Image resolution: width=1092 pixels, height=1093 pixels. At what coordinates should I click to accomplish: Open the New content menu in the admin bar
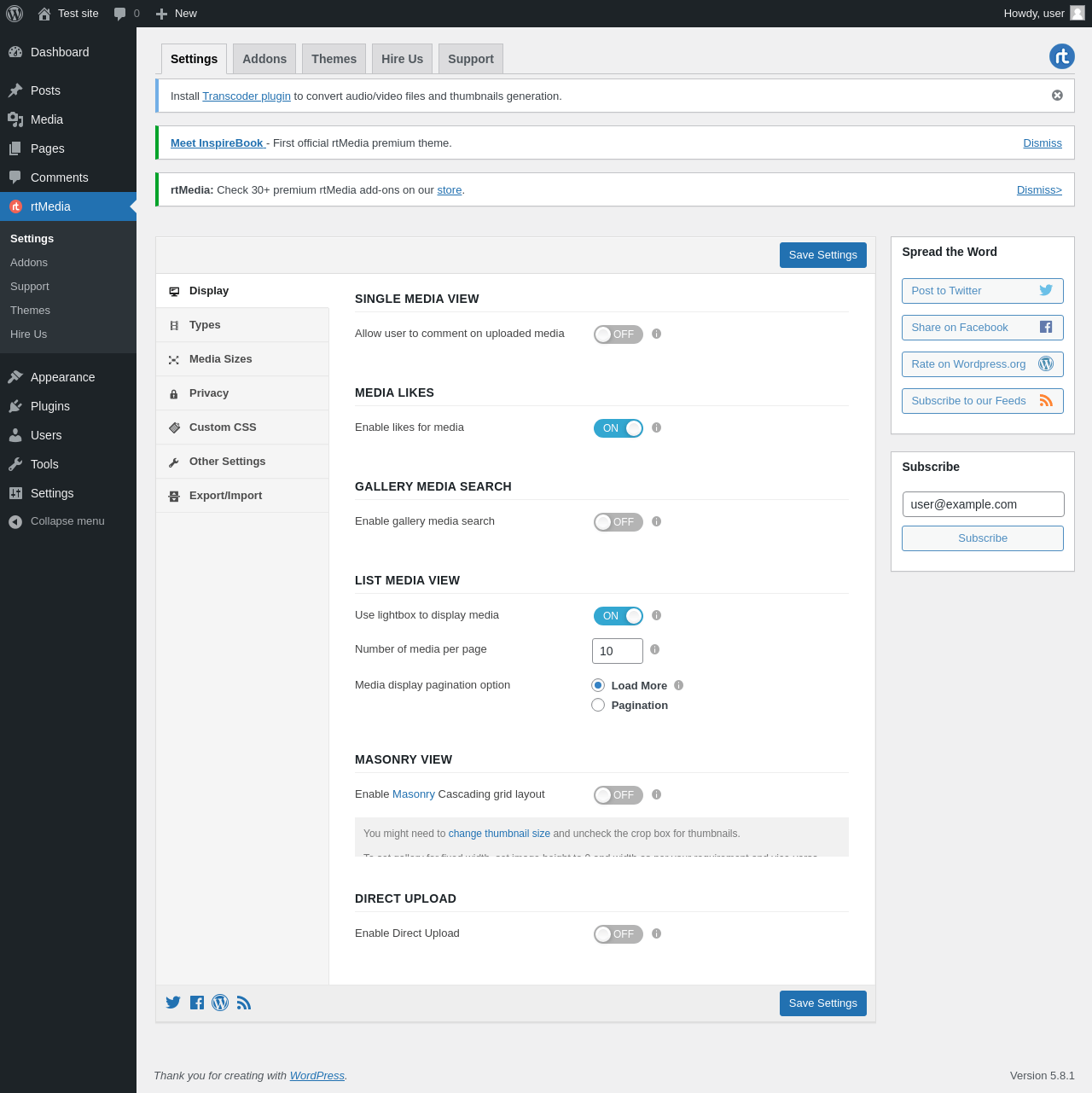(177, 14)
